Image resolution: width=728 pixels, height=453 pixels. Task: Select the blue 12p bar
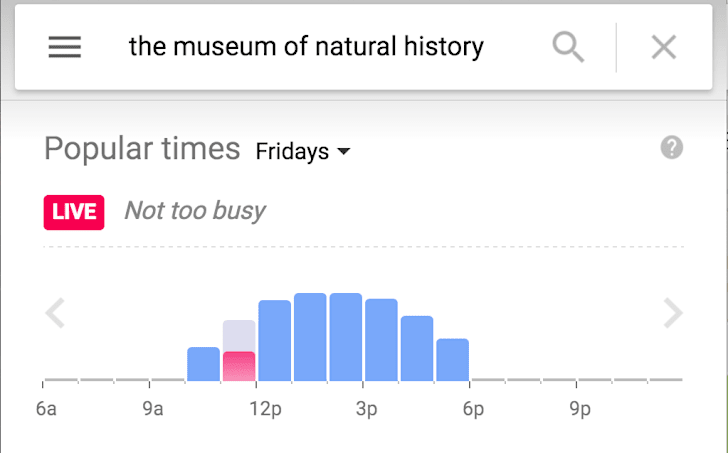(275, 341)
